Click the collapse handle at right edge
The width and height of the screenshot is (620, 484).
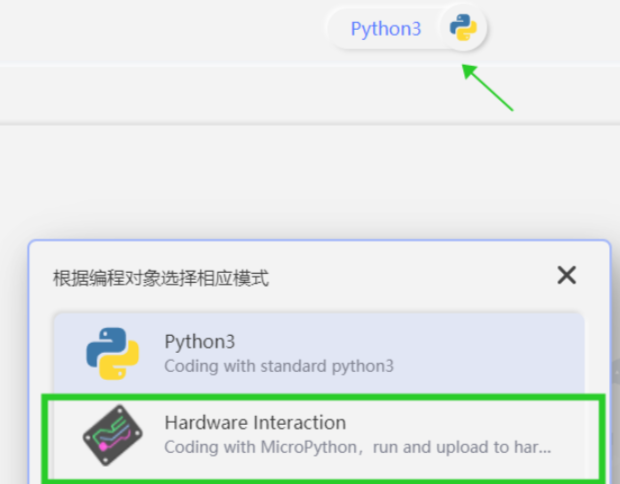[x=615, y=372]
